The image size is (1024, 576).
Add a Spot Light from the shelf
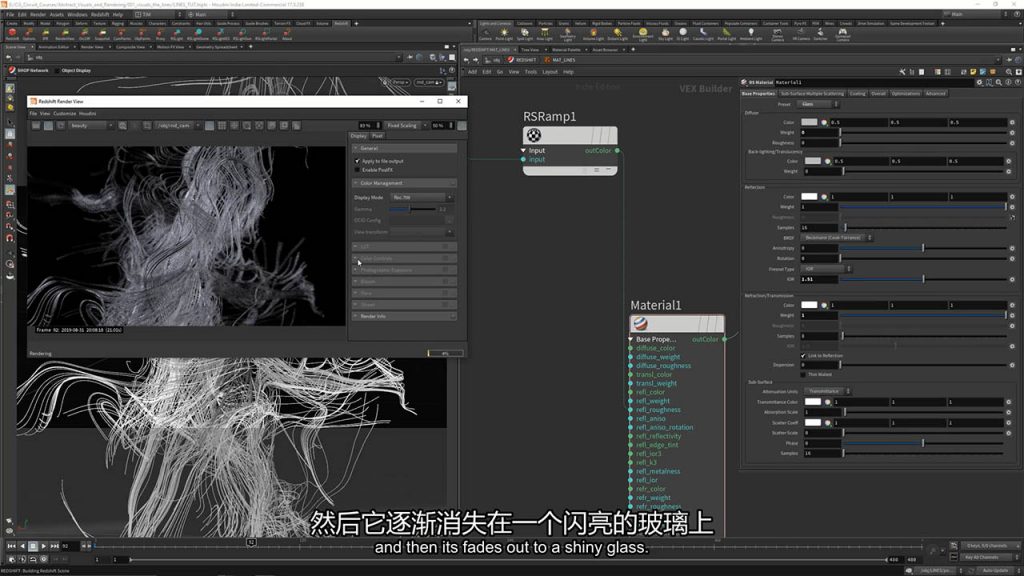tap(525, 32)
